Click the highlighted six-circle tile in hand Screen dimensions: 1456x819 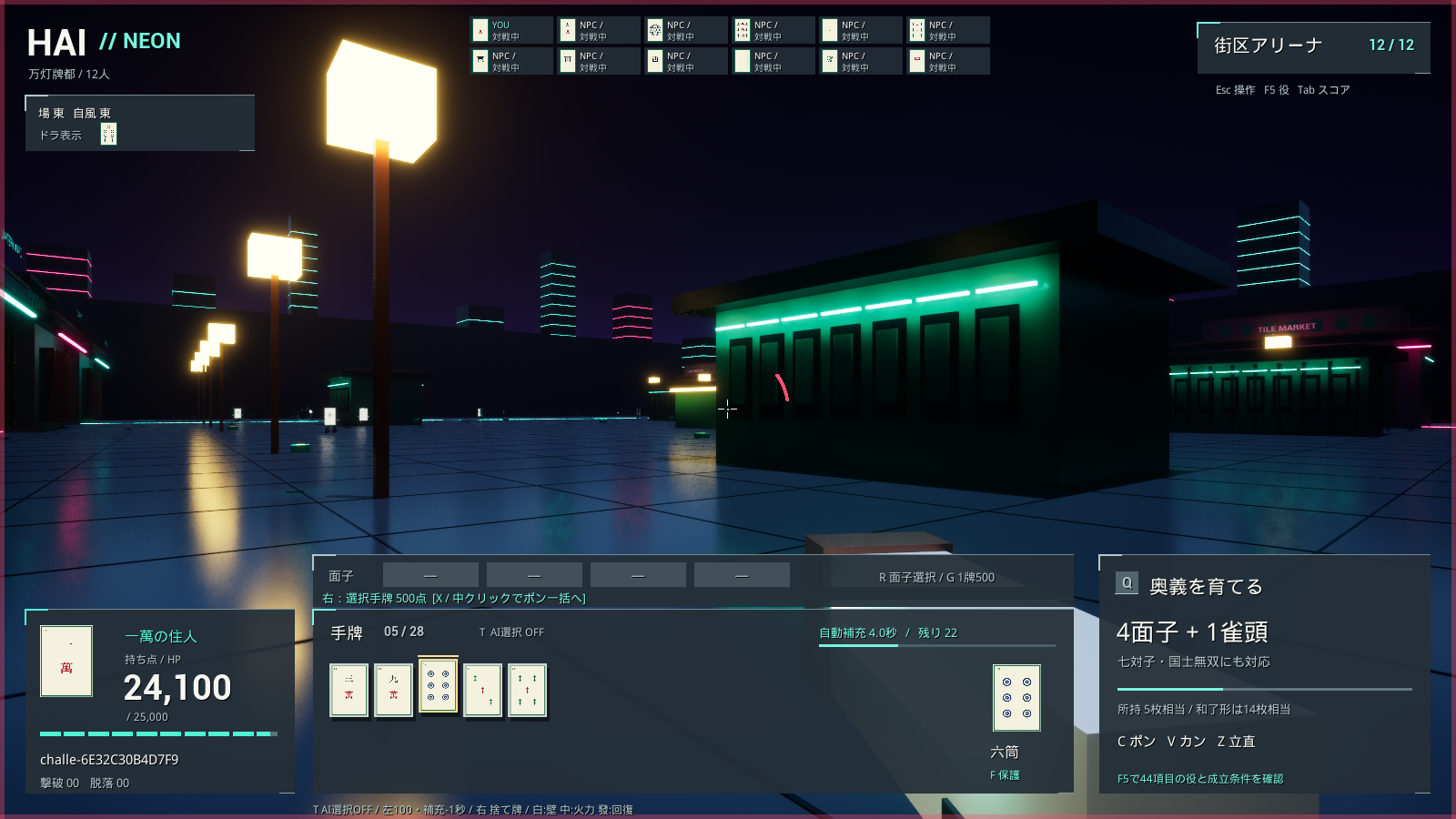[x=438, y=685]
